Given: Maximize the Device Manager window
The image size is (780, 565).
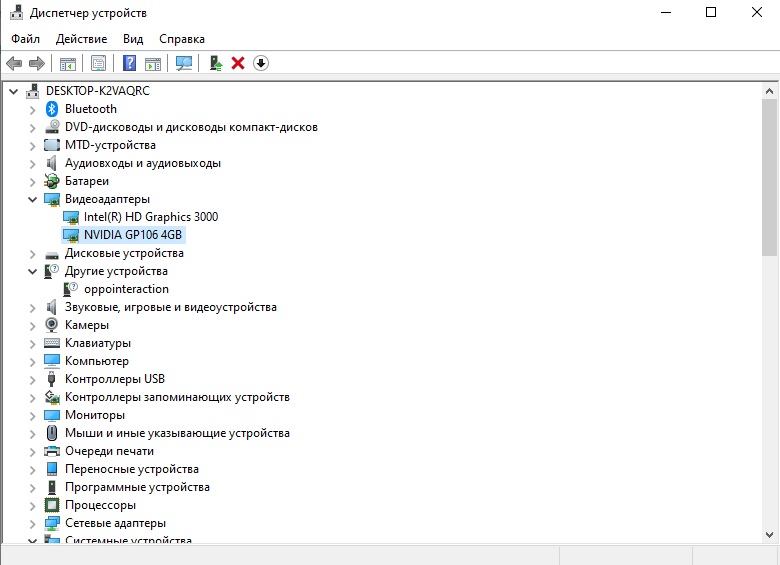Looking at the screenshot, I should (x=711, y=12).
